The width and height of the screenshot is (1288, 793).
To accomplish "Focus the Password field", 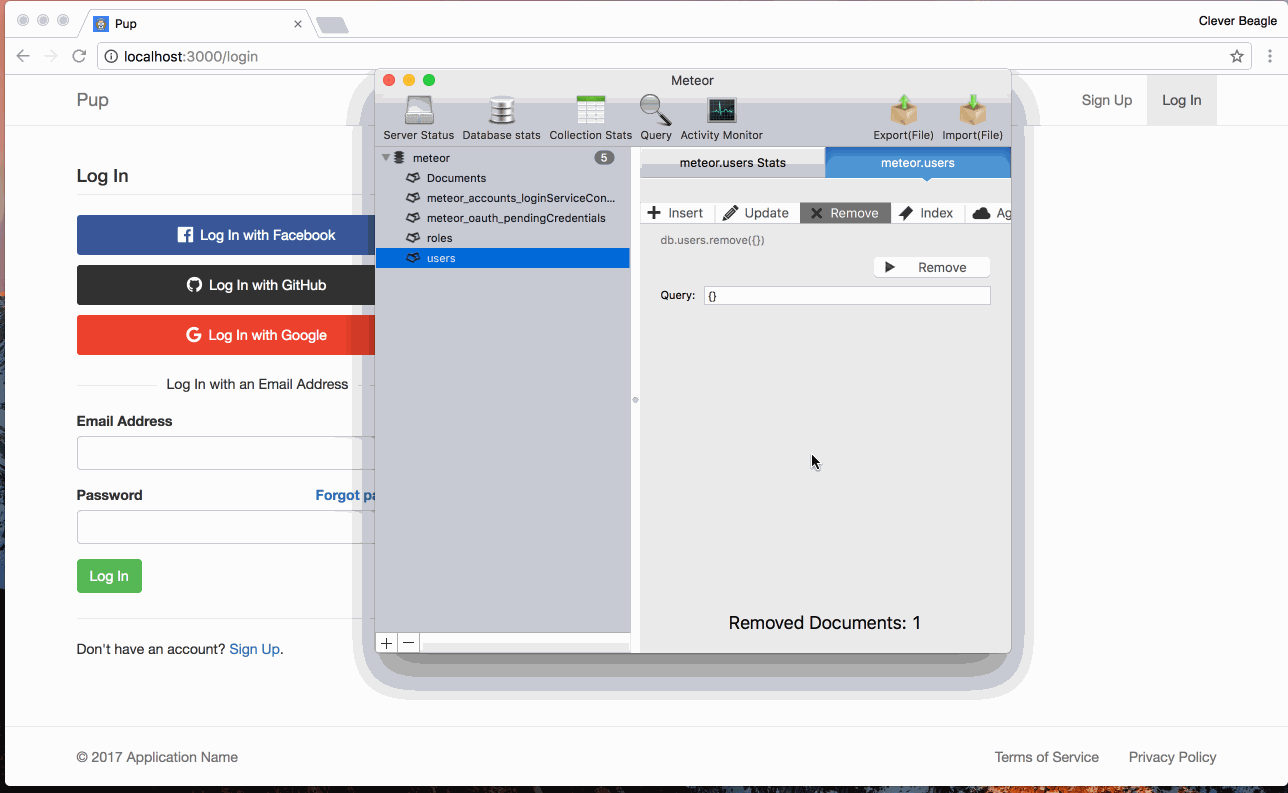I will 226,527.
